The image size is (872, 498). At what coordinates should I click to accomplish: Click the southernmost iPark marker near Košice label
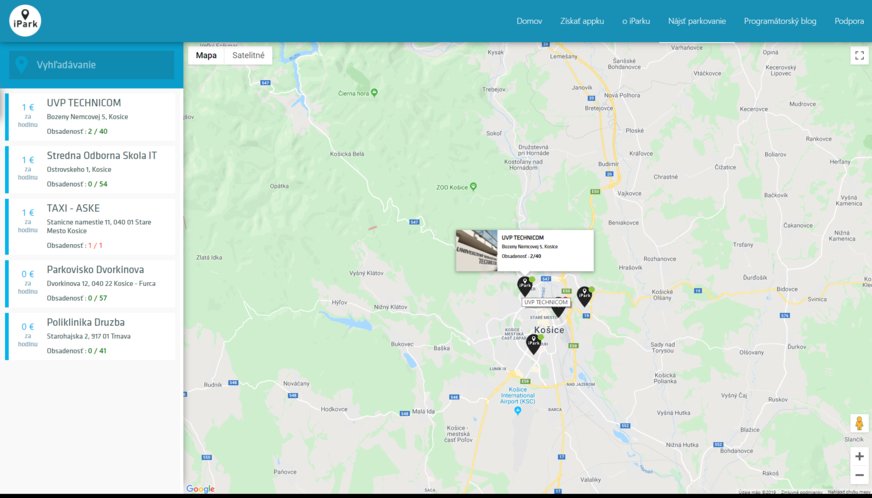coord(534,344)
